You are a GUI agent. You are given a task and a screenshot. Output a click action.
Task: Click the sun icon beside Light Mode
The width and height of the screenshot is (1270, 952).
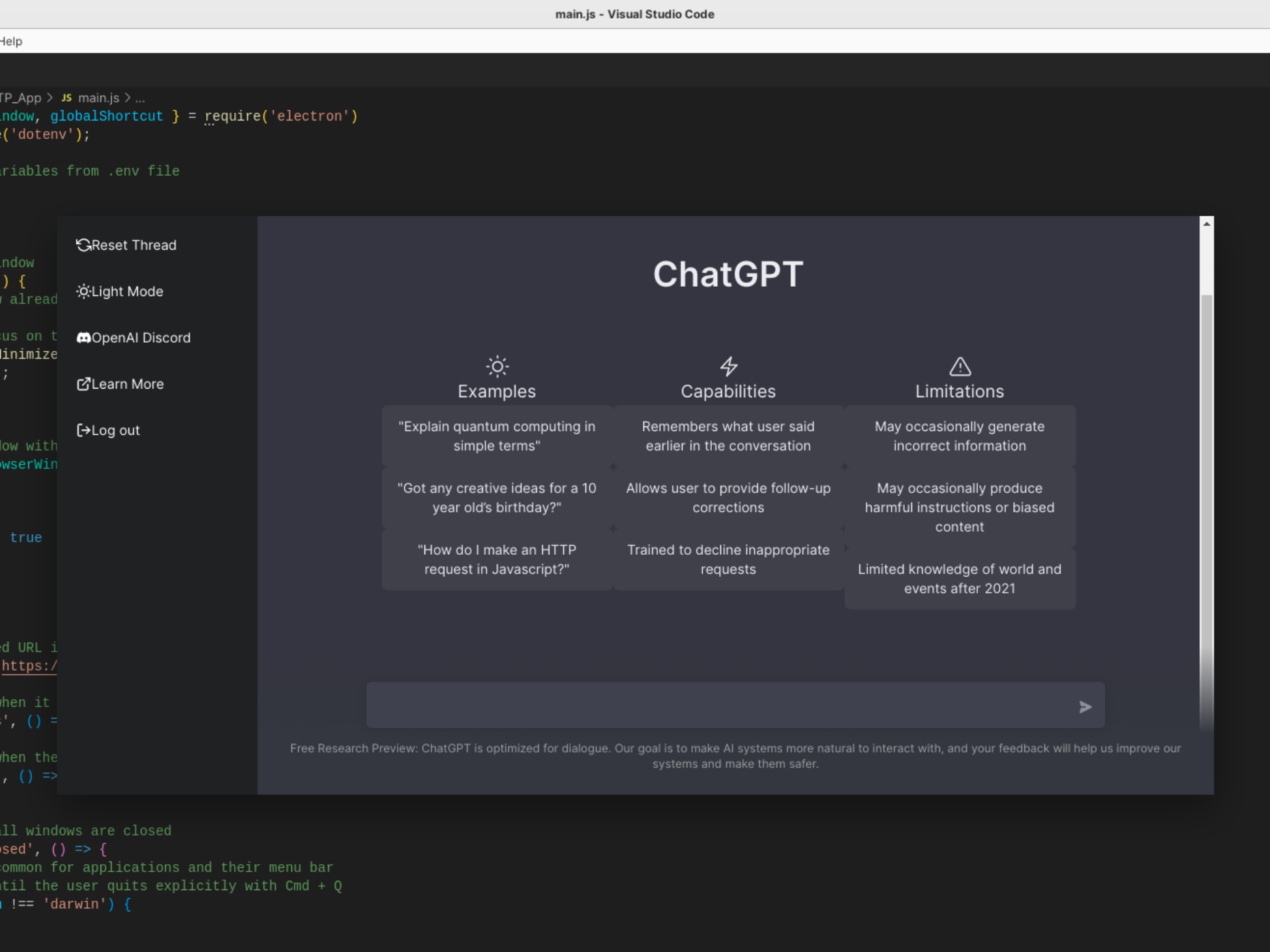coord(83,291)
